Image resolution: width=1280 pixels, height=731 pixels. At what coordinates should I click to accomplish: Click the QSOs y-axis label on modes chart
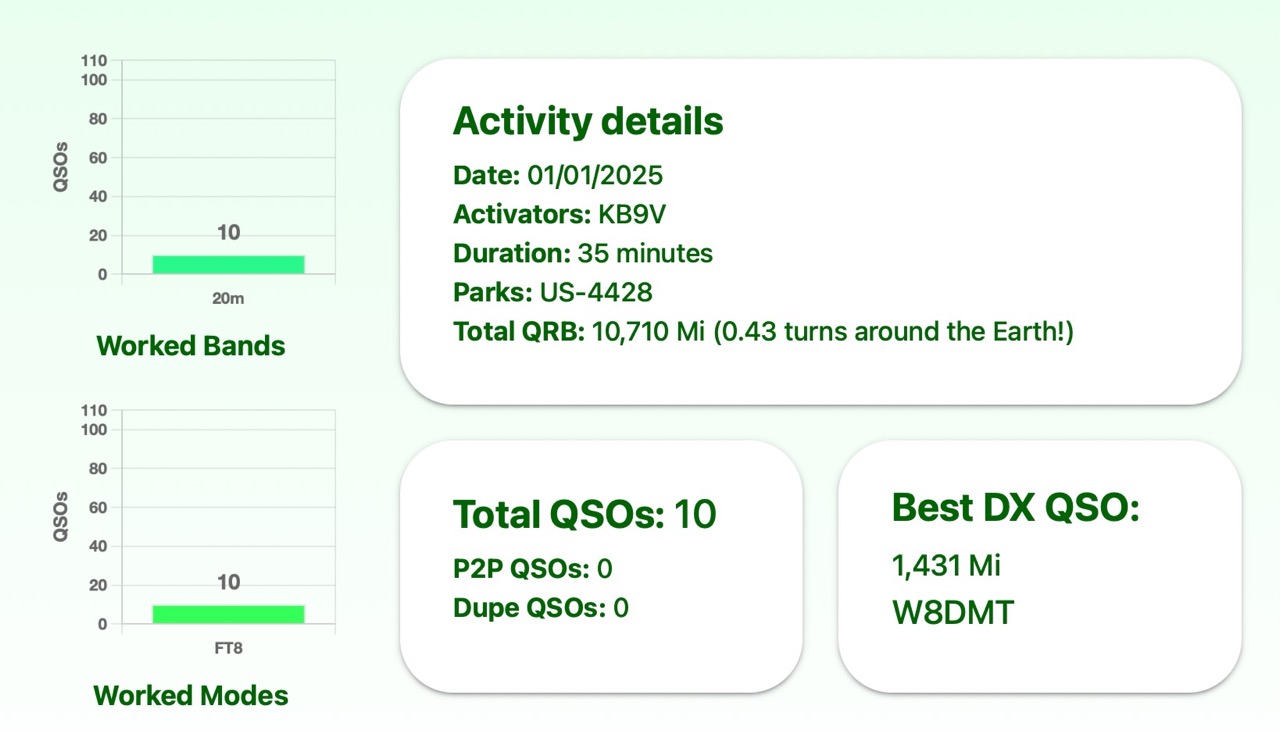[62, 516]
